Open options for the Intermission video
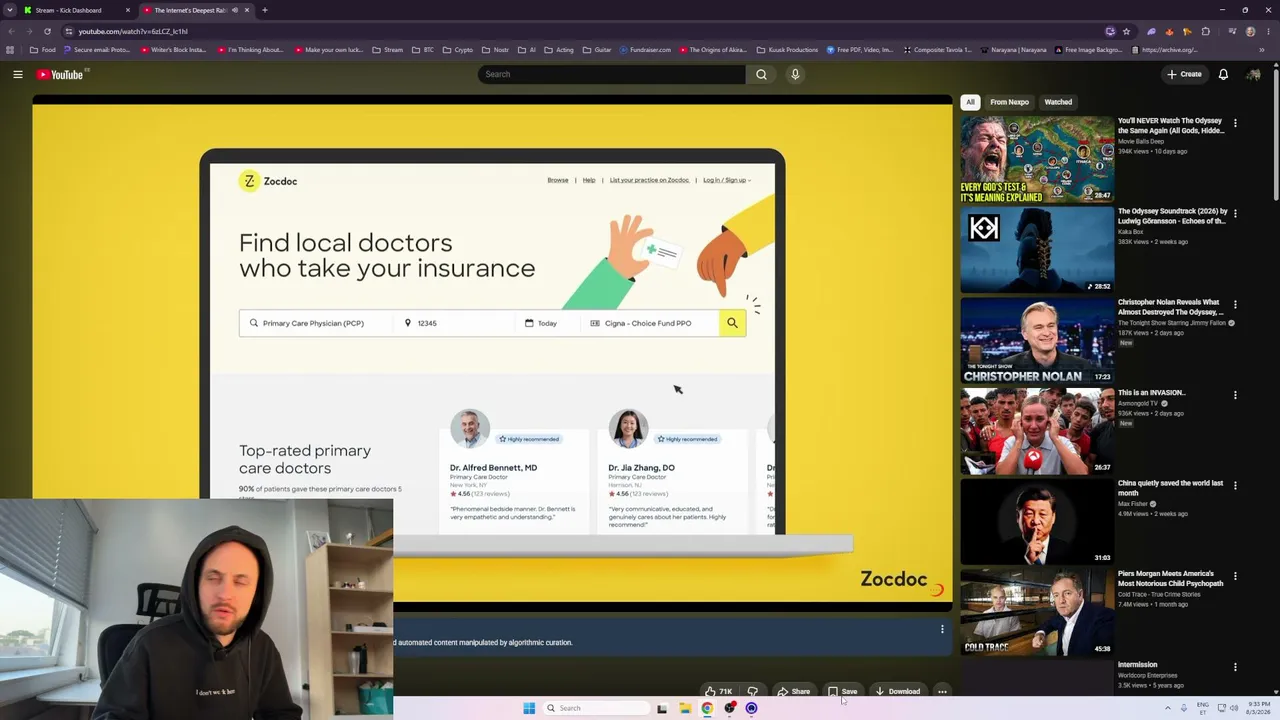Image resolution: width=1280 pixels, height=720 pixels. click(x=1235, y=667)
